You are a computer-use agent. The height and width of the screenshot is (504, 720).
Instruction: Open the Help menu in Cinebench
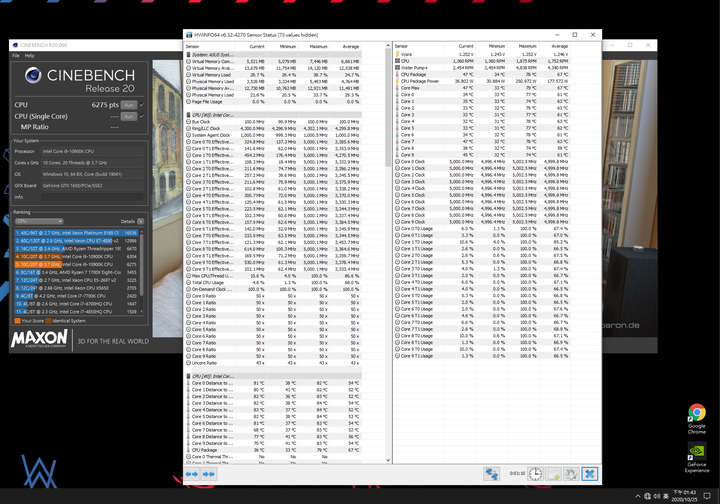29,56
